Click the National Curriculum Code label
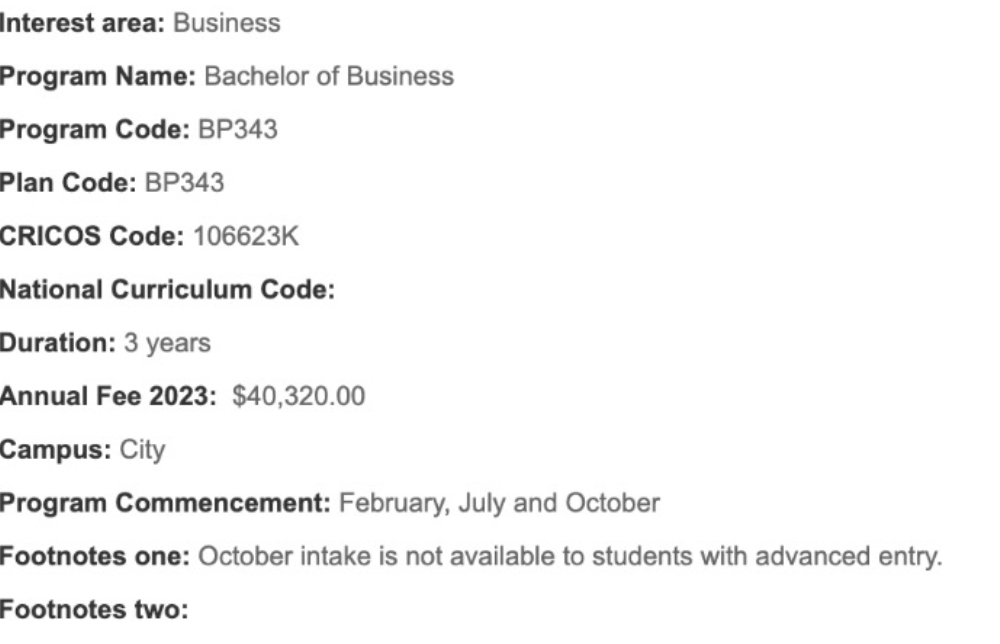The width and height of the screenshot is (1000, 644). (167, 290)
